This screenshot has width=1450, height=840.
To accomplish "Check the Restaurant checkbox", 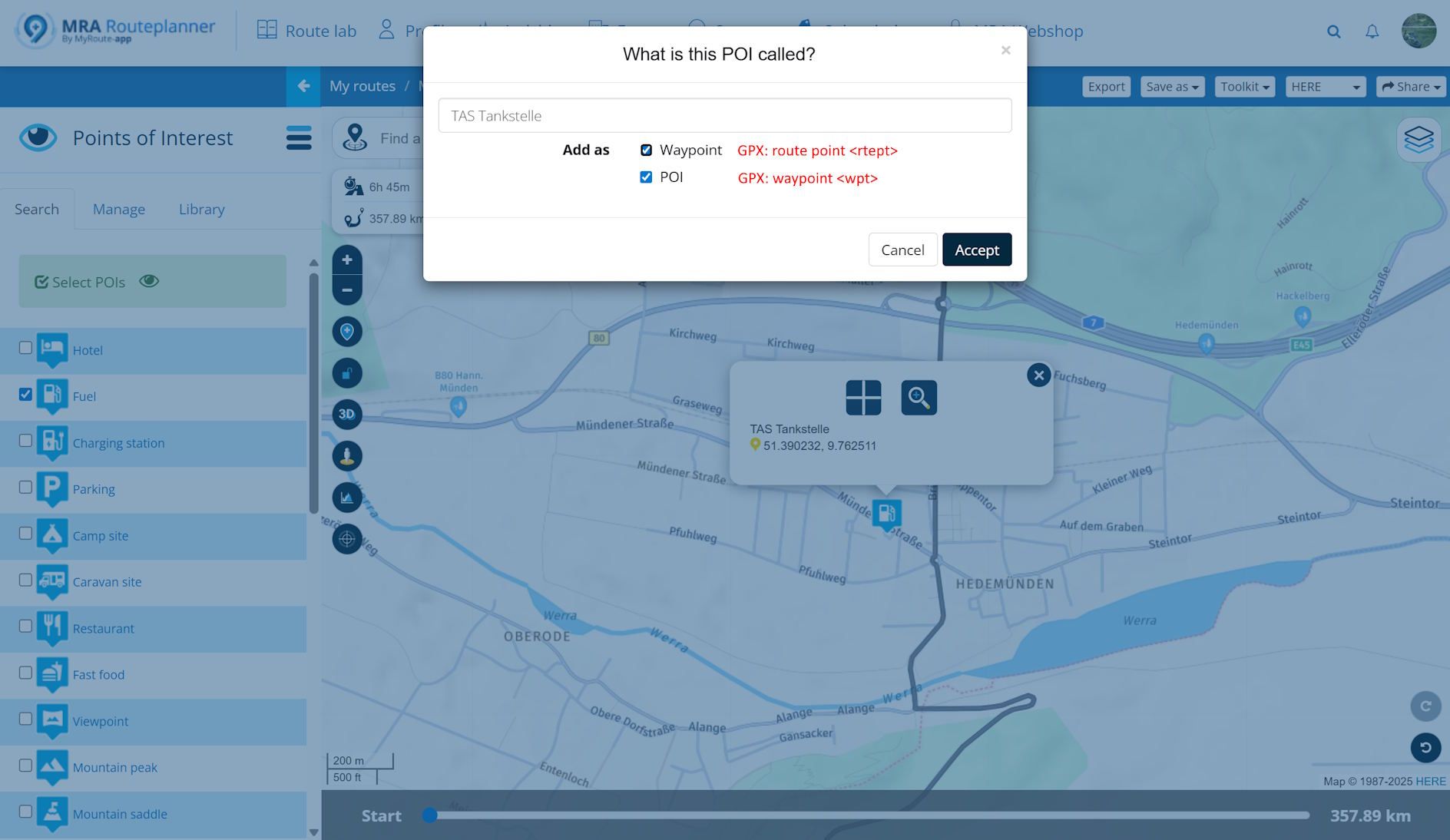I will [x=25, y=626].
